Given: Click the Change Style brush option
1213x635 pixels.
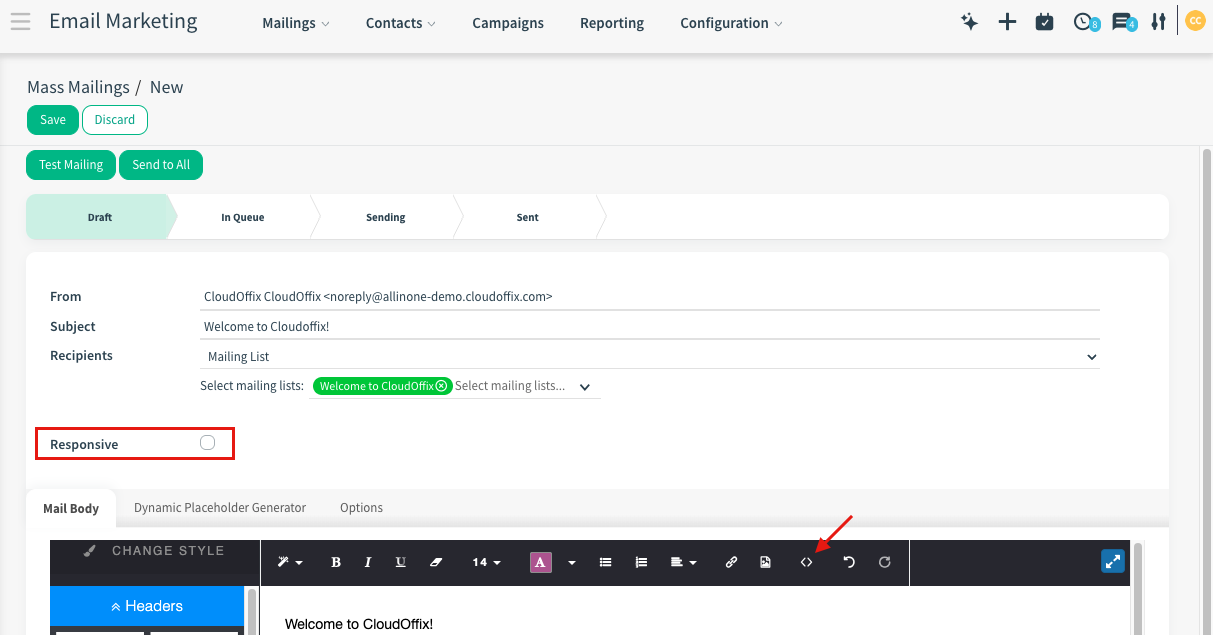Looking at the screenshot, I should [x=154, y=551].
